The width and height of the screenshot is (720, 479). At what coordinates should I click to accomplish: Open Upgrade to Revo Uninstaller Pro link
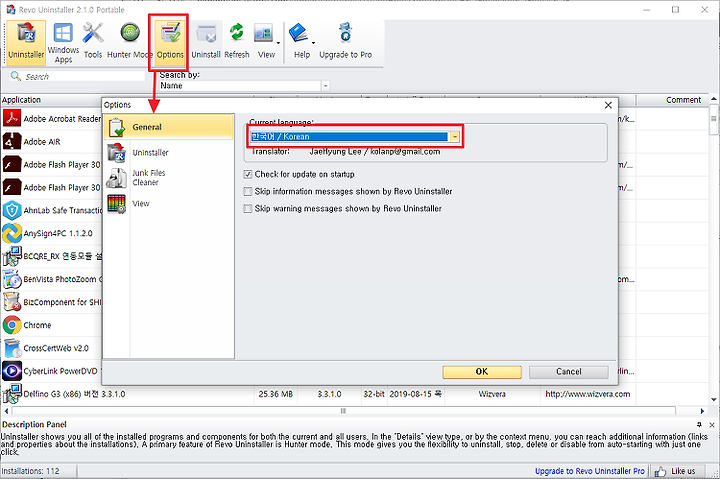pyautogui.click(x=590, y=471)
